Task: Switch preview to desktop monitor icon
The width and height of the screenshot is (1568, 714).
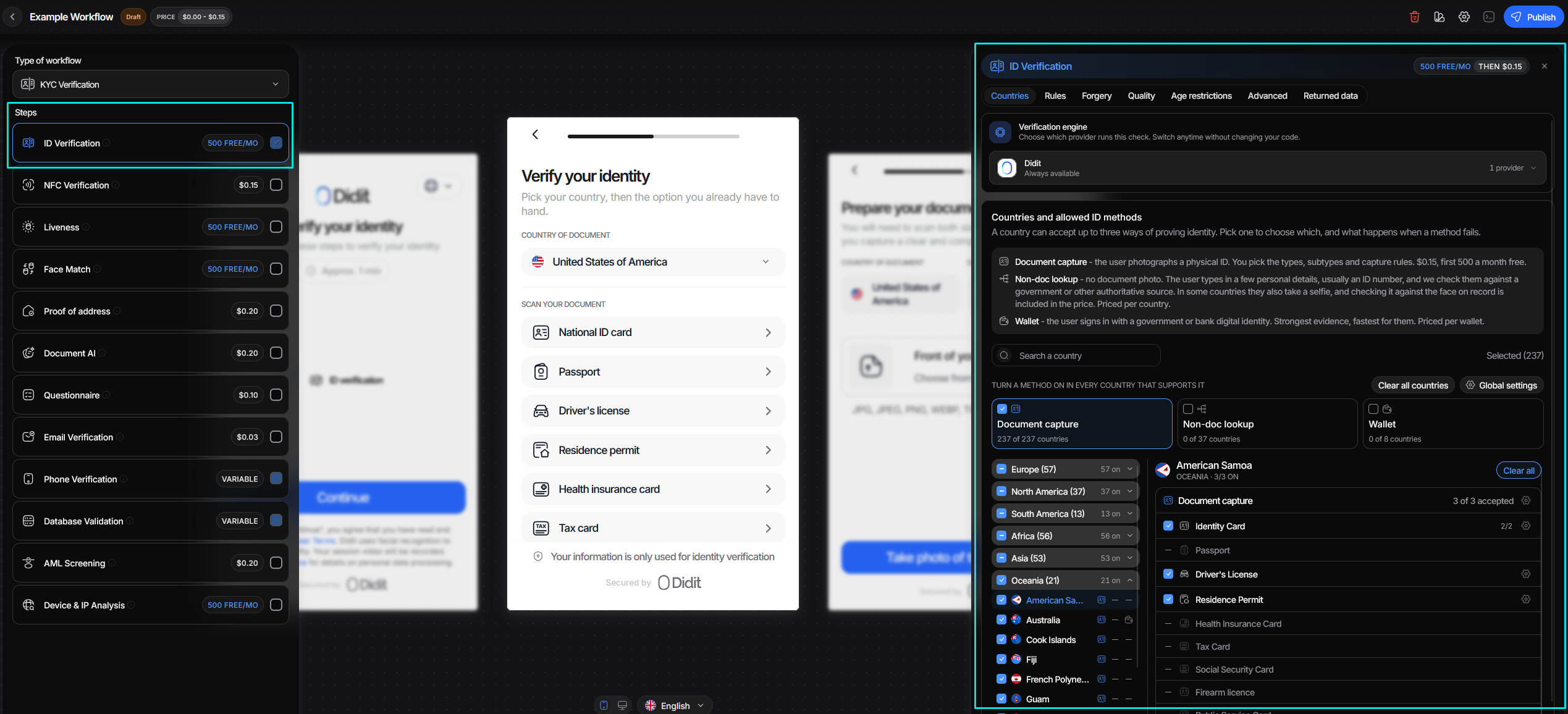Action: tap(622, 705)
